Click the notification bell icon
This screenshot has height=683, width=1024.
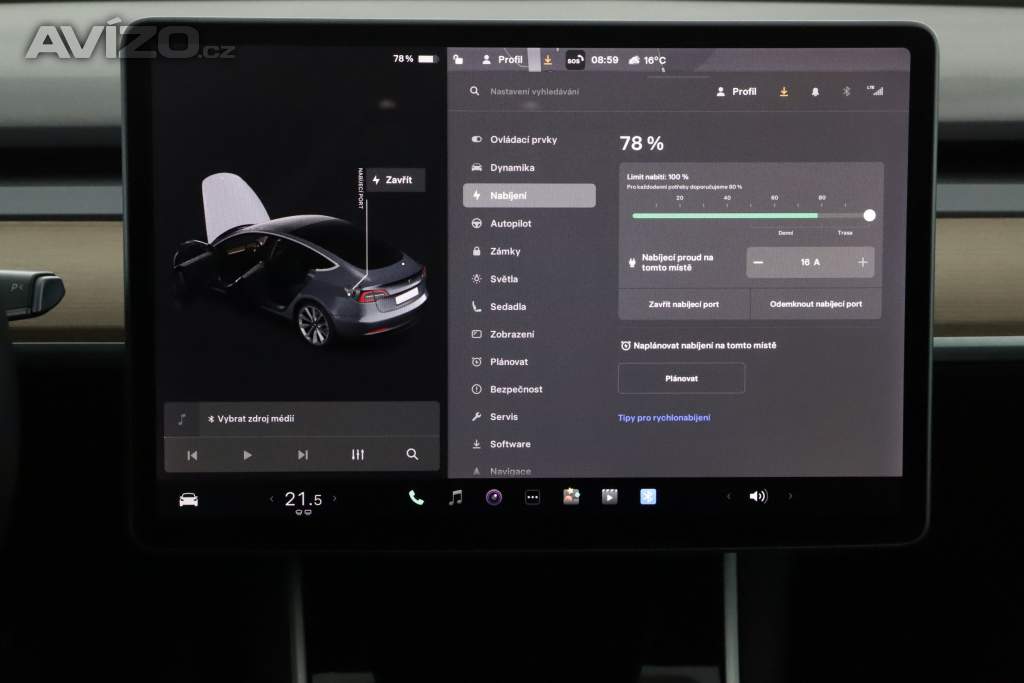pos(815,92)
